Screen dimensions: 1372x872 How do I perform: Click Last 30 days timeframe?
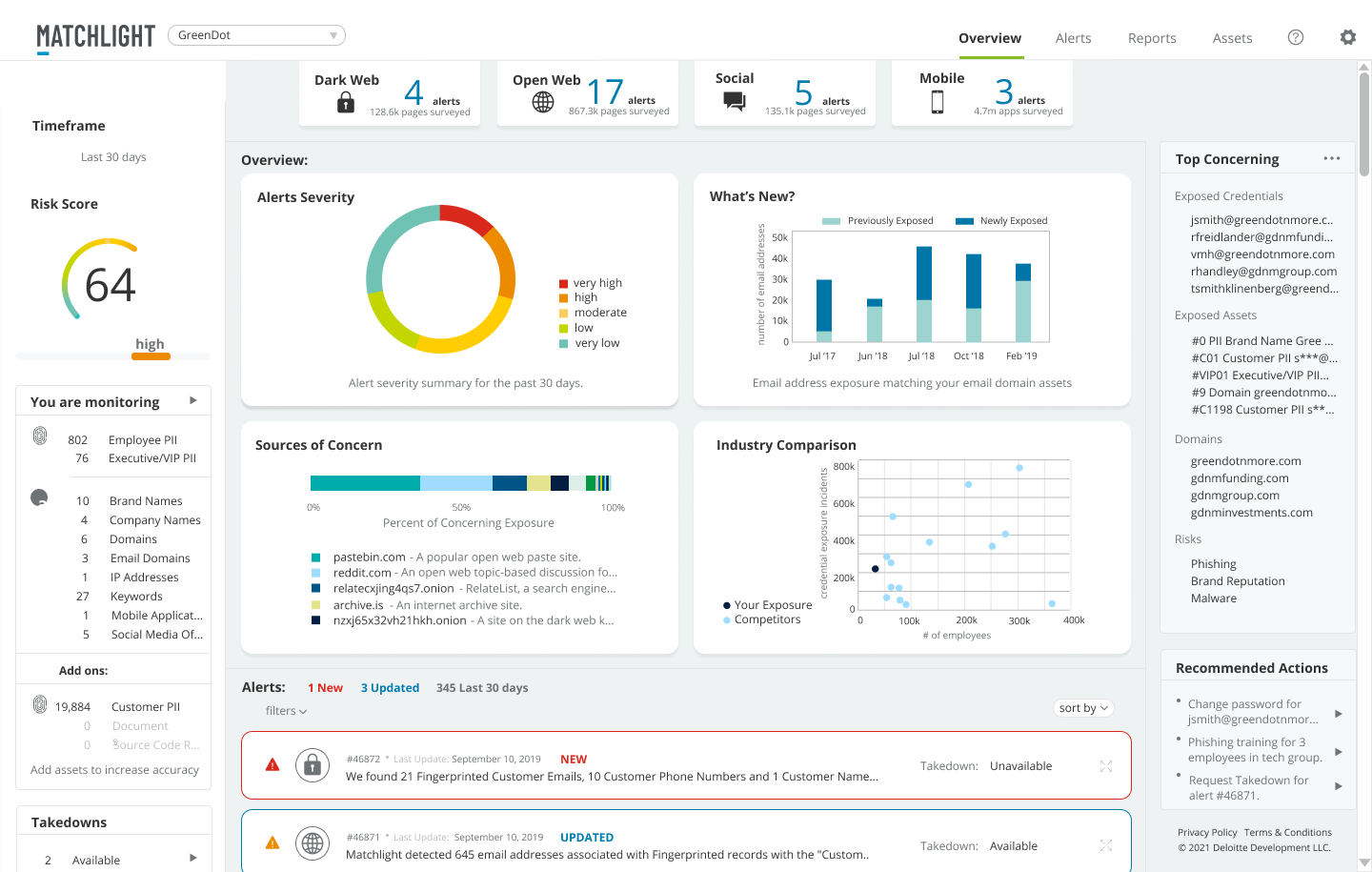click(113, 157)
